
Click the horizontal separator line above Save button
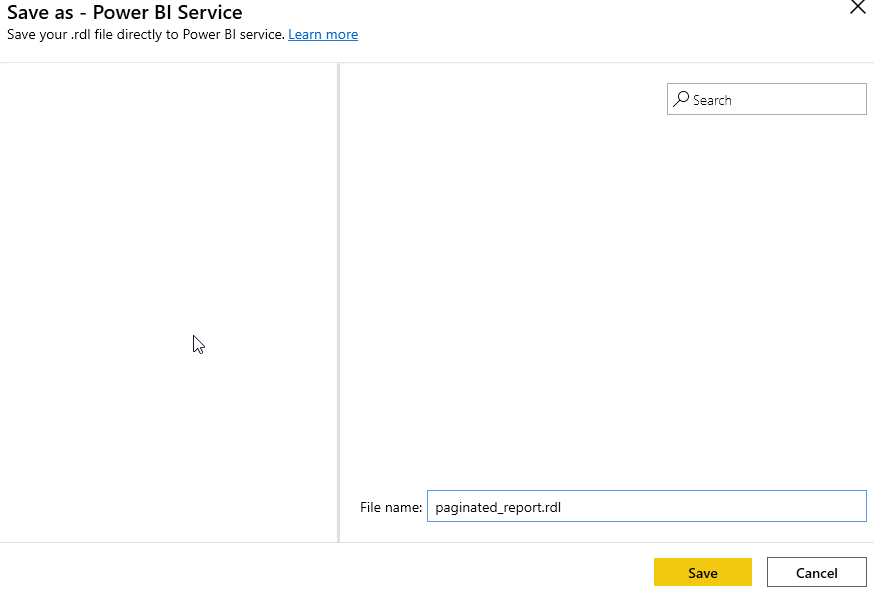[437, 542]
